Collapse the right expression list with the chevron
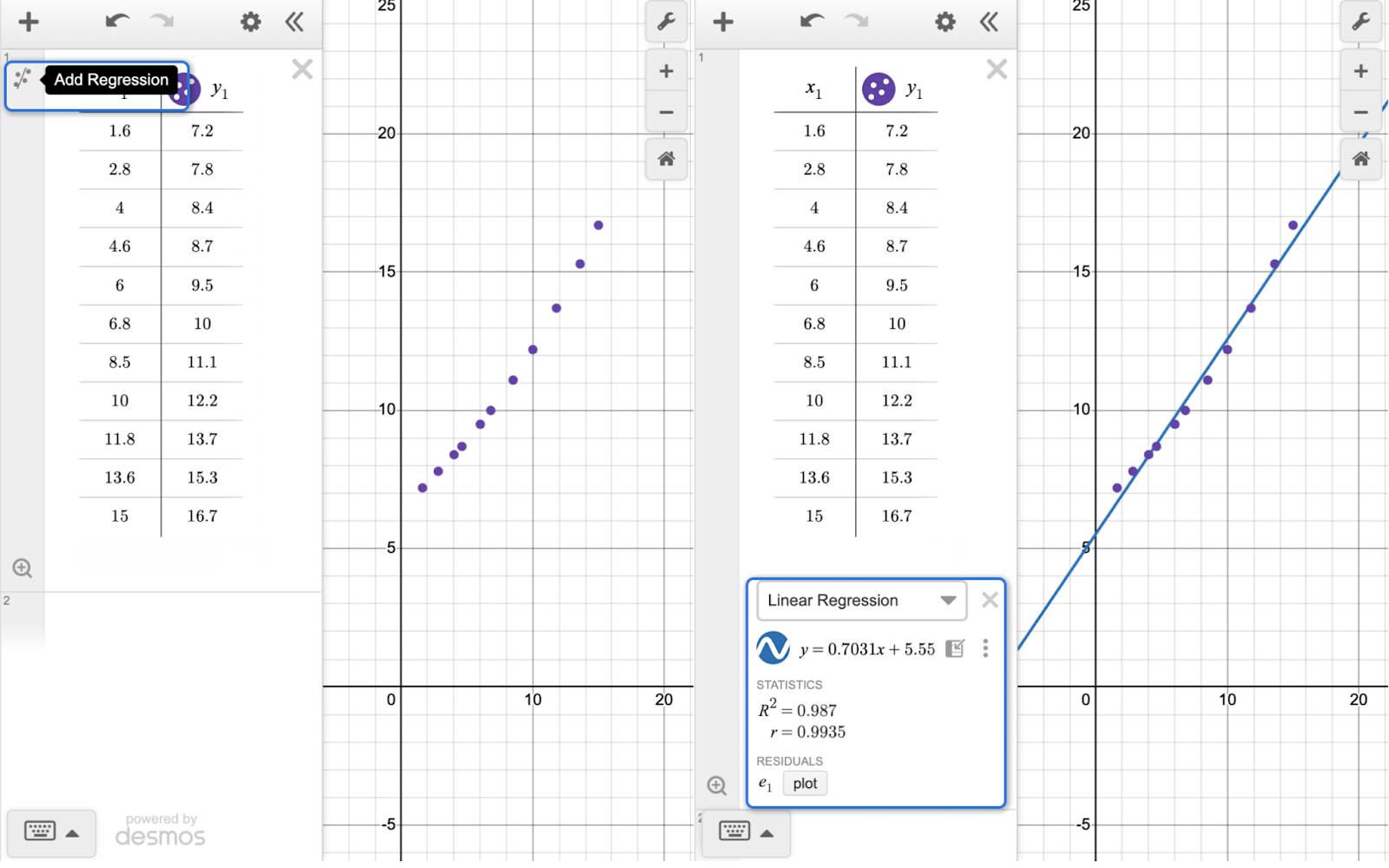This screenshot has width=1389, height=868. tap(990, 22)
